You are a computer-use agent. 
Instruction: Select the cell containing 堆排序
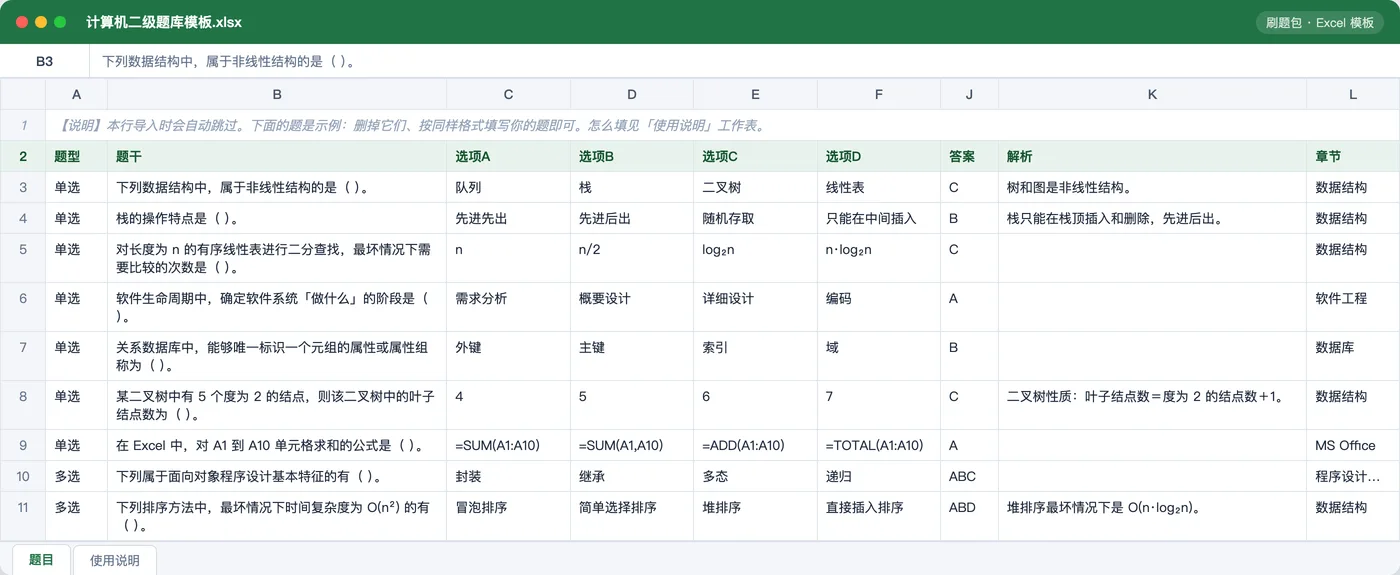click(x=756, y=516)
